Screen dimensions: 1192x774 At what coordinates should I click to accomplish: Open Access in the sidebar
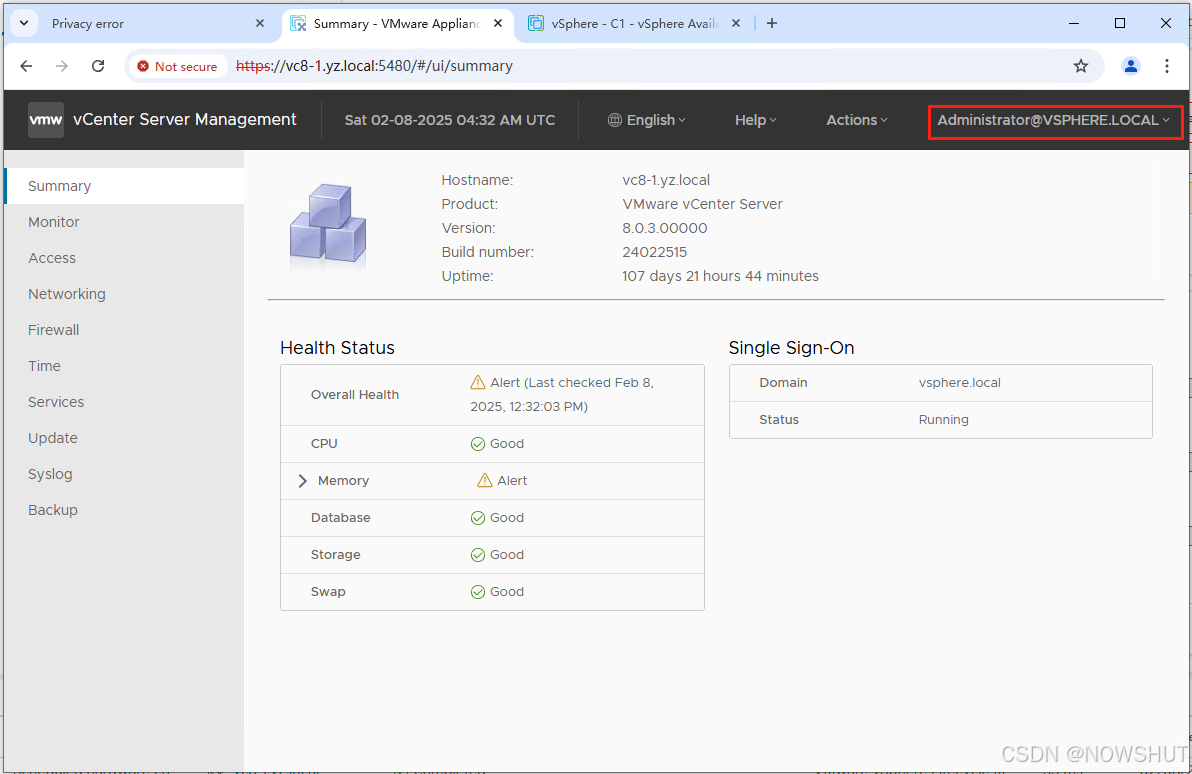tap(125, 258)
